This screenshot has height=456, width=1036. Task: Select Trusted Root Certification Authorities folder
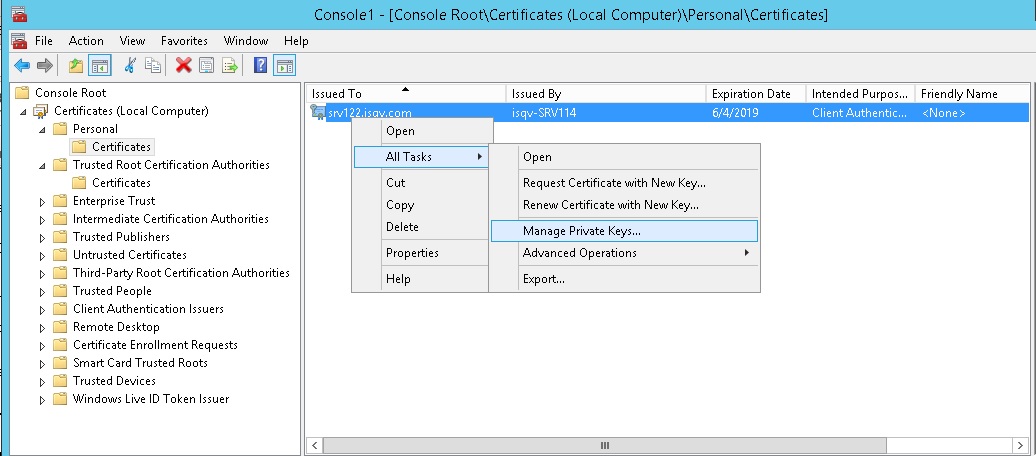170,165
